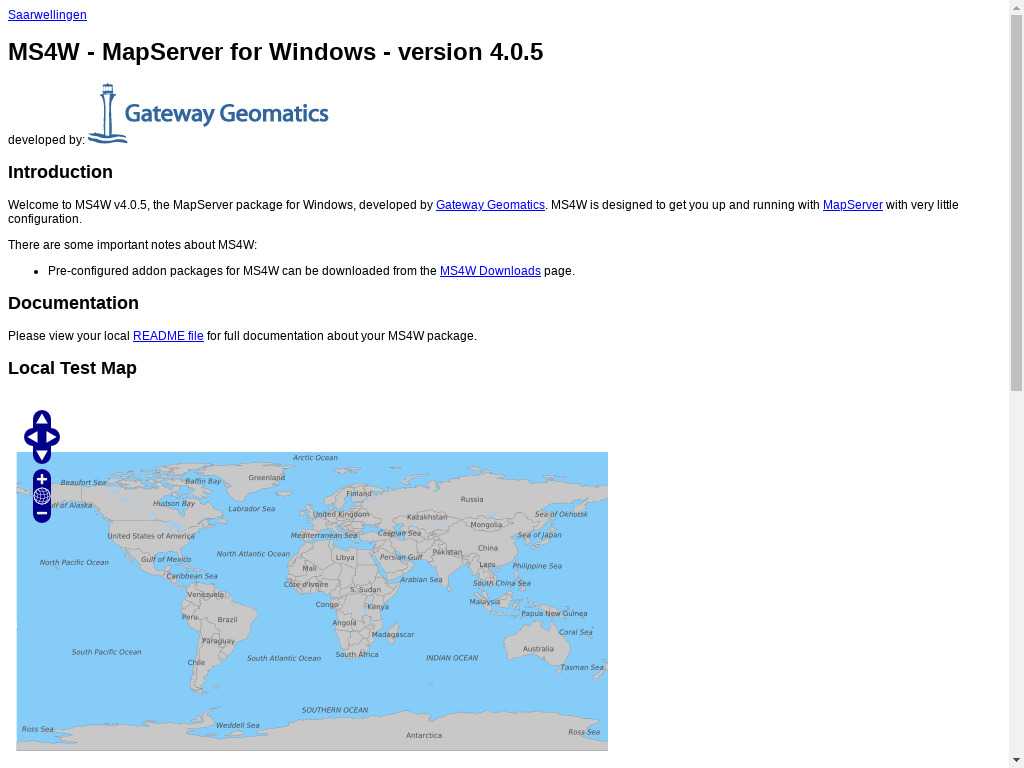Click the Gateway Geomatics logo image
The image size is (1024, 768).
point(208,114)
